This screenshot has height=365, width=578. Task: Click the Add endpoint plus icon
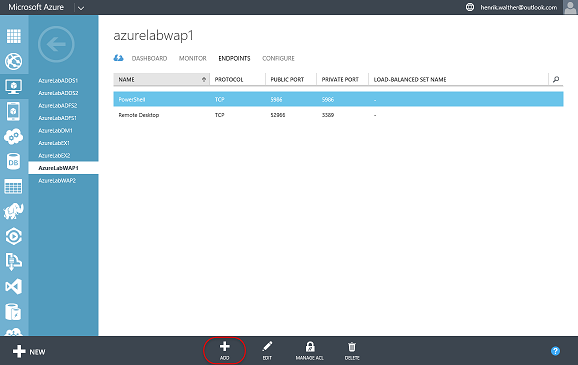pyautogui.click(x=224, y=347)
